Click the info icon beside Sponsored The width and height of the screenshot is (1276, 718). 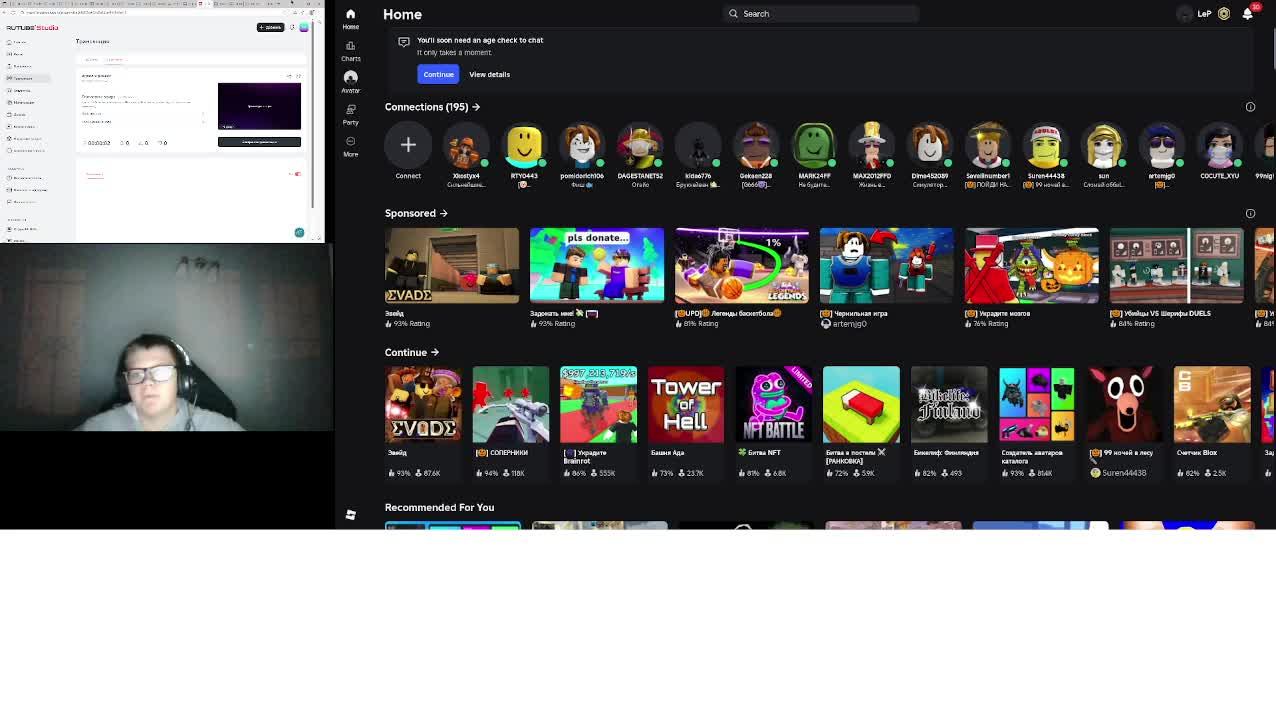pyautogui.click(x=1250, y=213)
